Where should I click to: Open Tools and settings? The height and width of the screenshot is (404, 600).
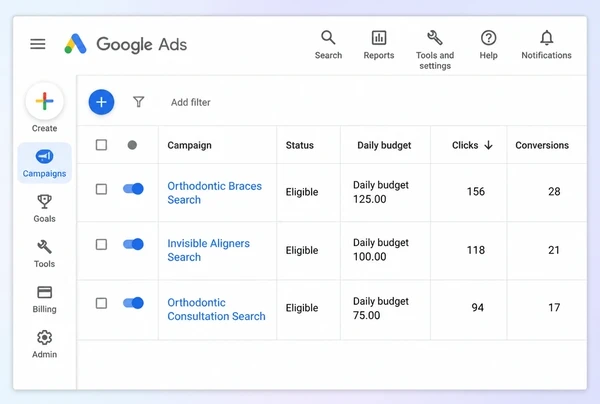[435, 50]
